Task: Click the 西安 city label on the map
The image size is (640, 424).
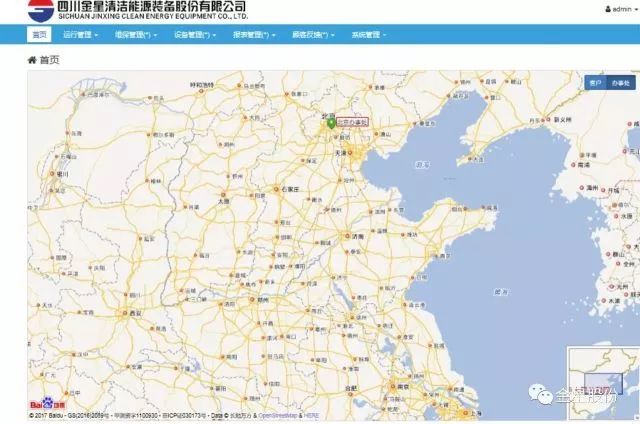Action: [135, 313]
